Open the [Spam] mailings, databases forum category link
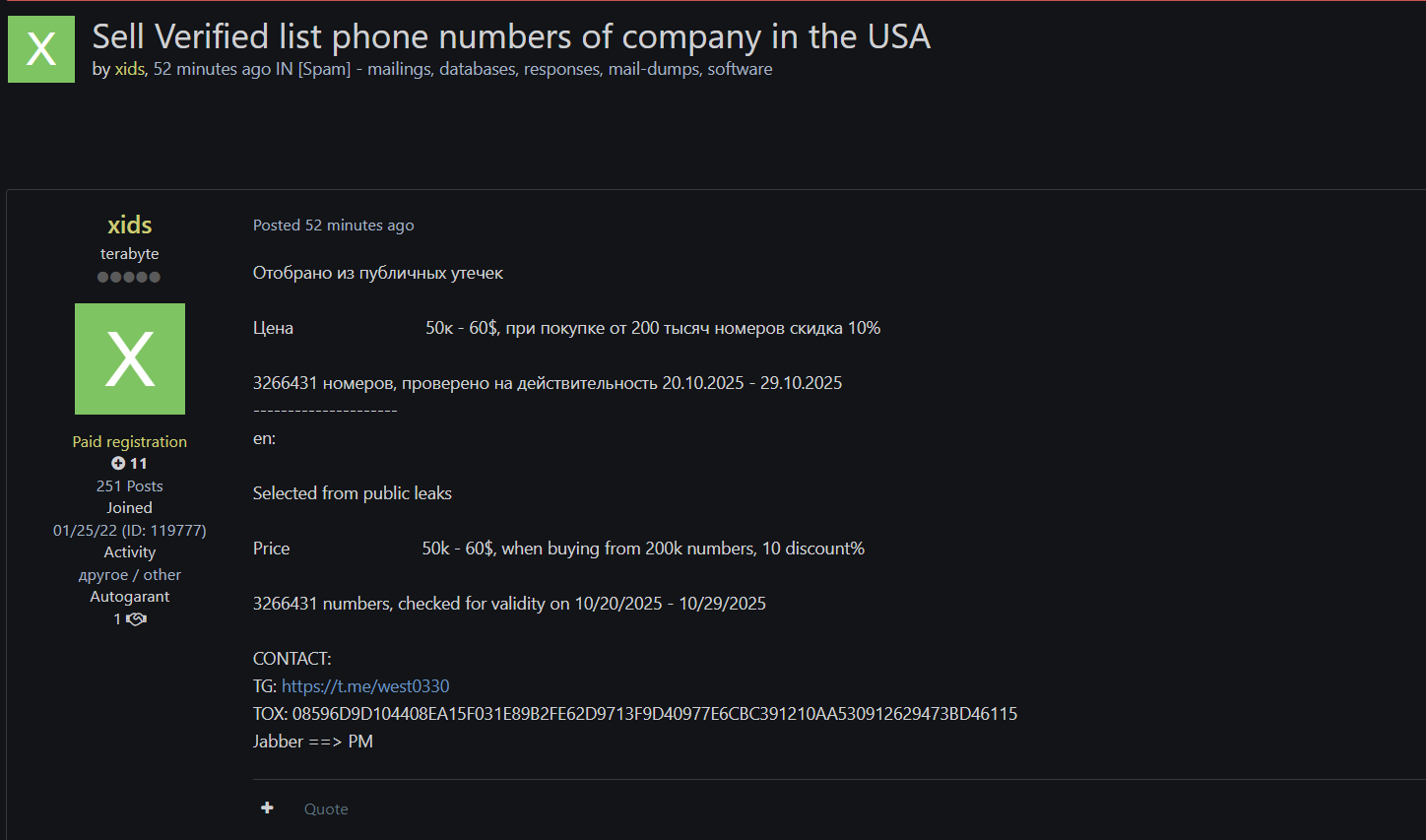The image size is (1426, 840). point(535,69)
